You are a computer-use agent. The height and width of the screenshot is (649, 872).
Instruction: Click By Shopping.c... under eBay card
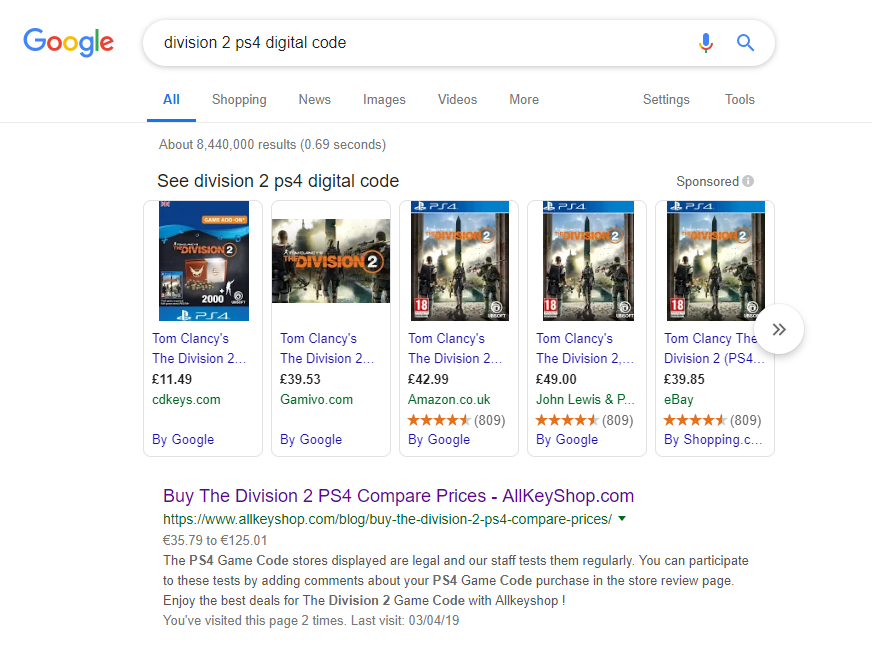tap(713, 439)
